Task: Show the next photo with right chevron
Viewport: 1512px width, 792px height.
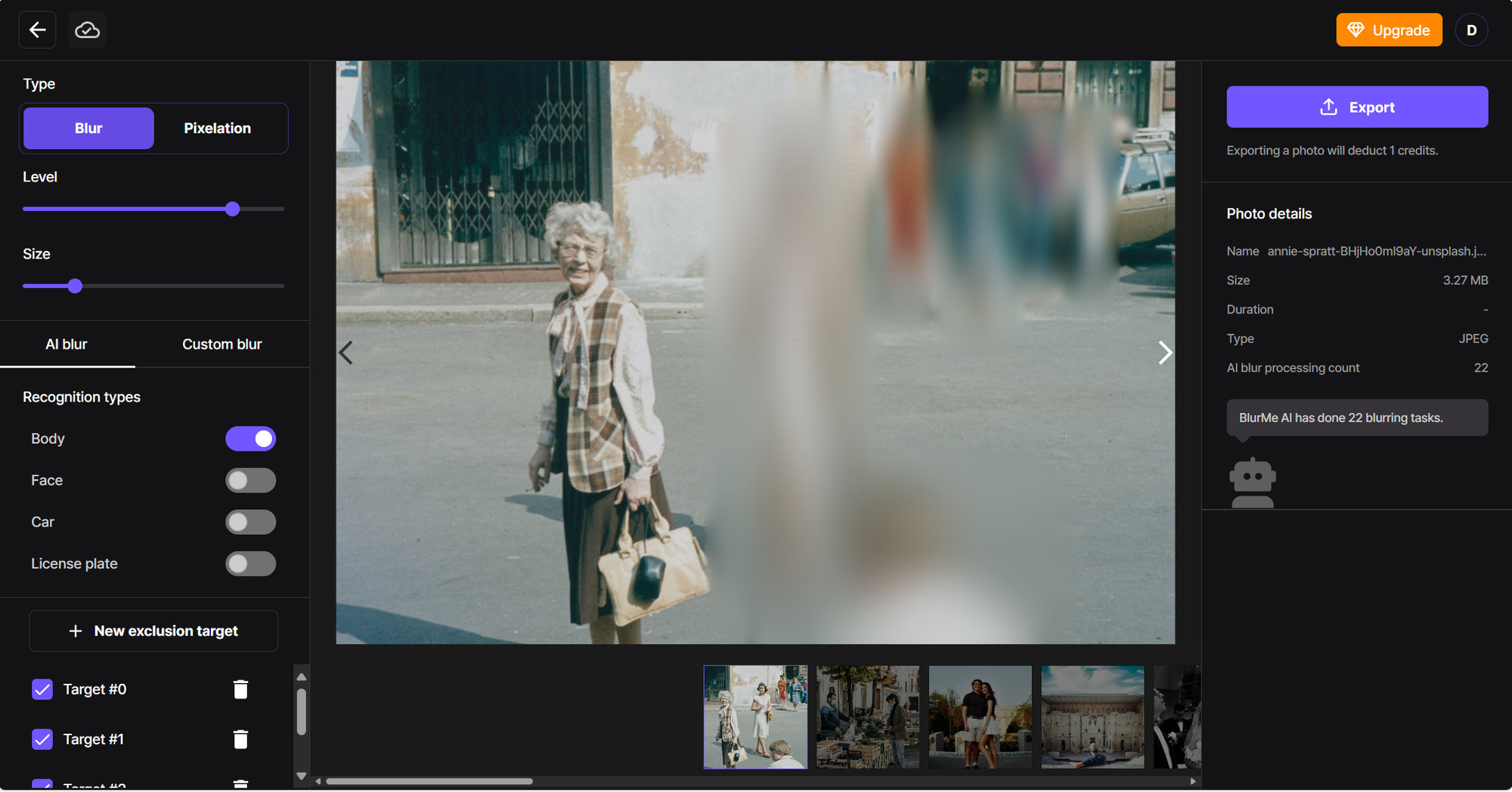Action: pyautogui.click(x=1165, y=353)
